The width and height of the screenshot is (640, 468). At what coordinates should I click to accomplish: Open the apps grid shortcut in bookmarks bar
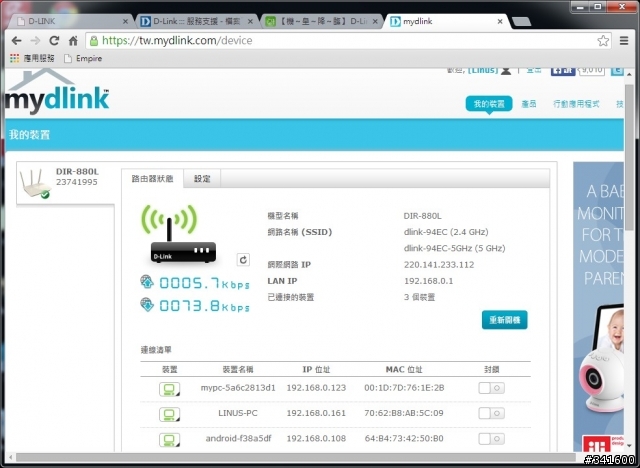[x=15, y=58]
